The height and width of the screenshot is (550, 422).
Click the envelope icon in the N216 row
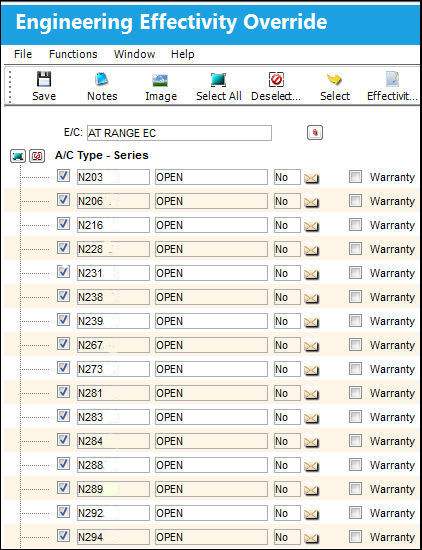[311, 226]
